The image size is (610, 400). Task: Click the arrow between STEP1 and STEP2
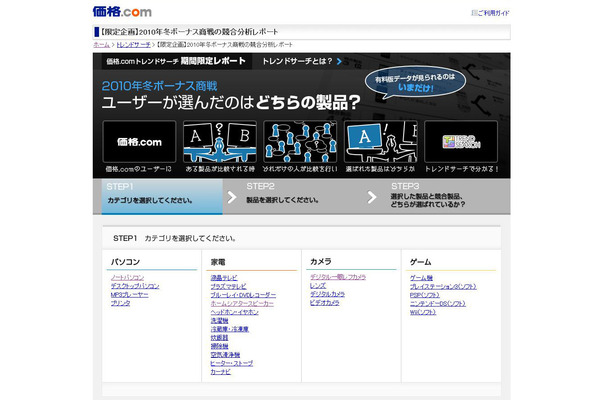coord(232,197)
